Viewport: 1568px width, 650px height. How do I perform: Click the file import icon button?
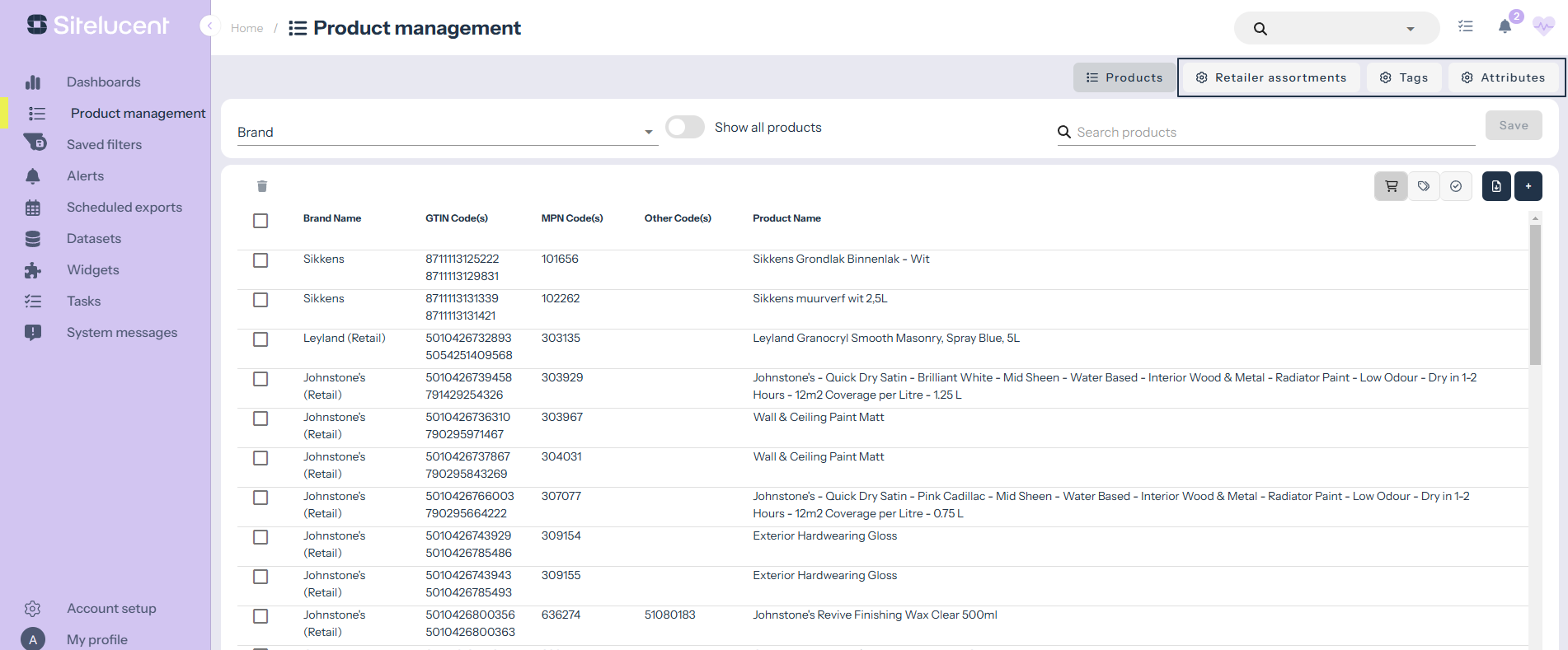(1496, 186)
